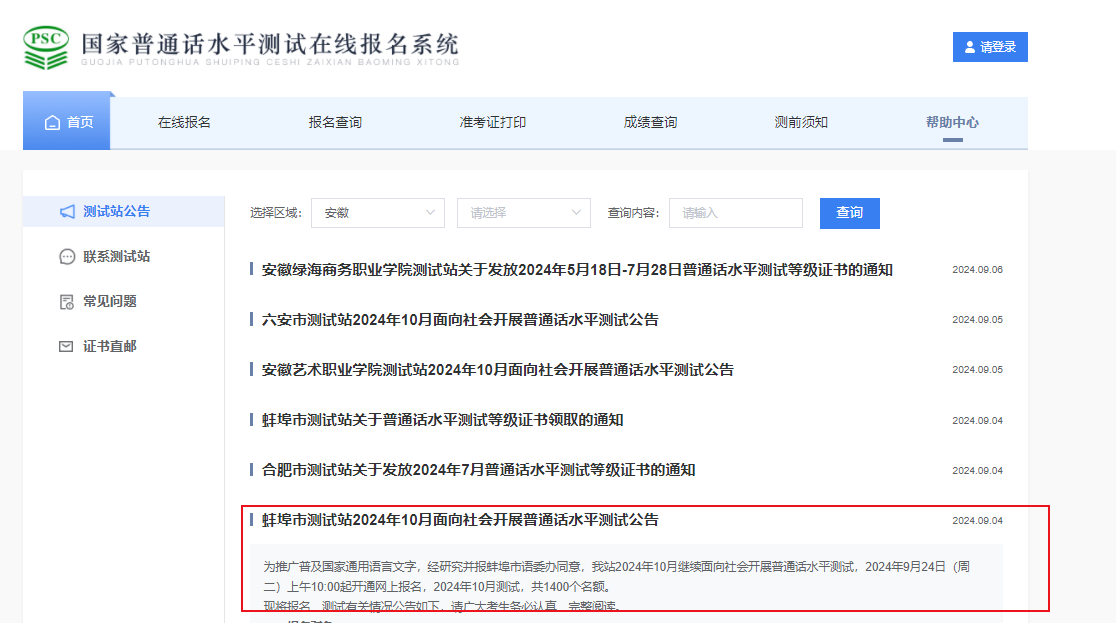
Task: Open the 在线报名 menu item
Action: [184, 122]
